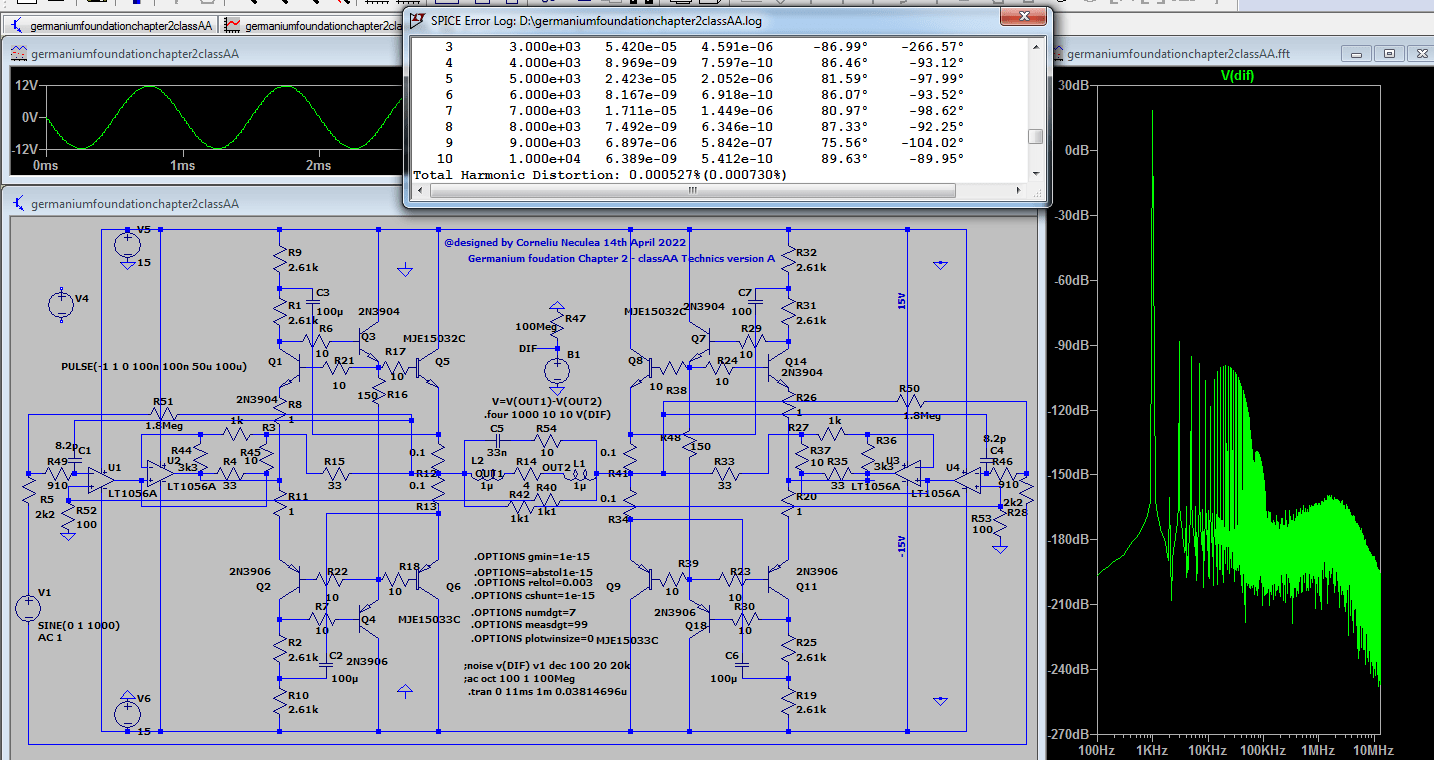Click the Total Harmonic Distortion line in log
Viewport: 1434px width, 760px height.
coord(600,175)
